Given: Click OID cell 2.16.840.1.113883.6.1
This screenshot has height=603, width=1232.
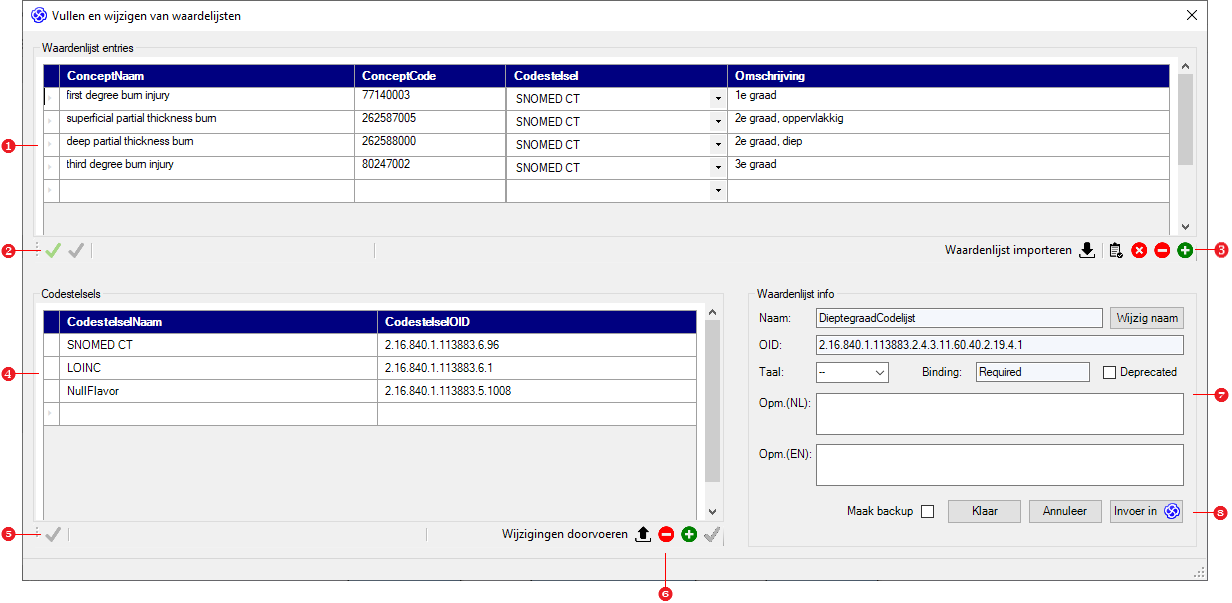Looking at the screenshot, I should [536, 367].
